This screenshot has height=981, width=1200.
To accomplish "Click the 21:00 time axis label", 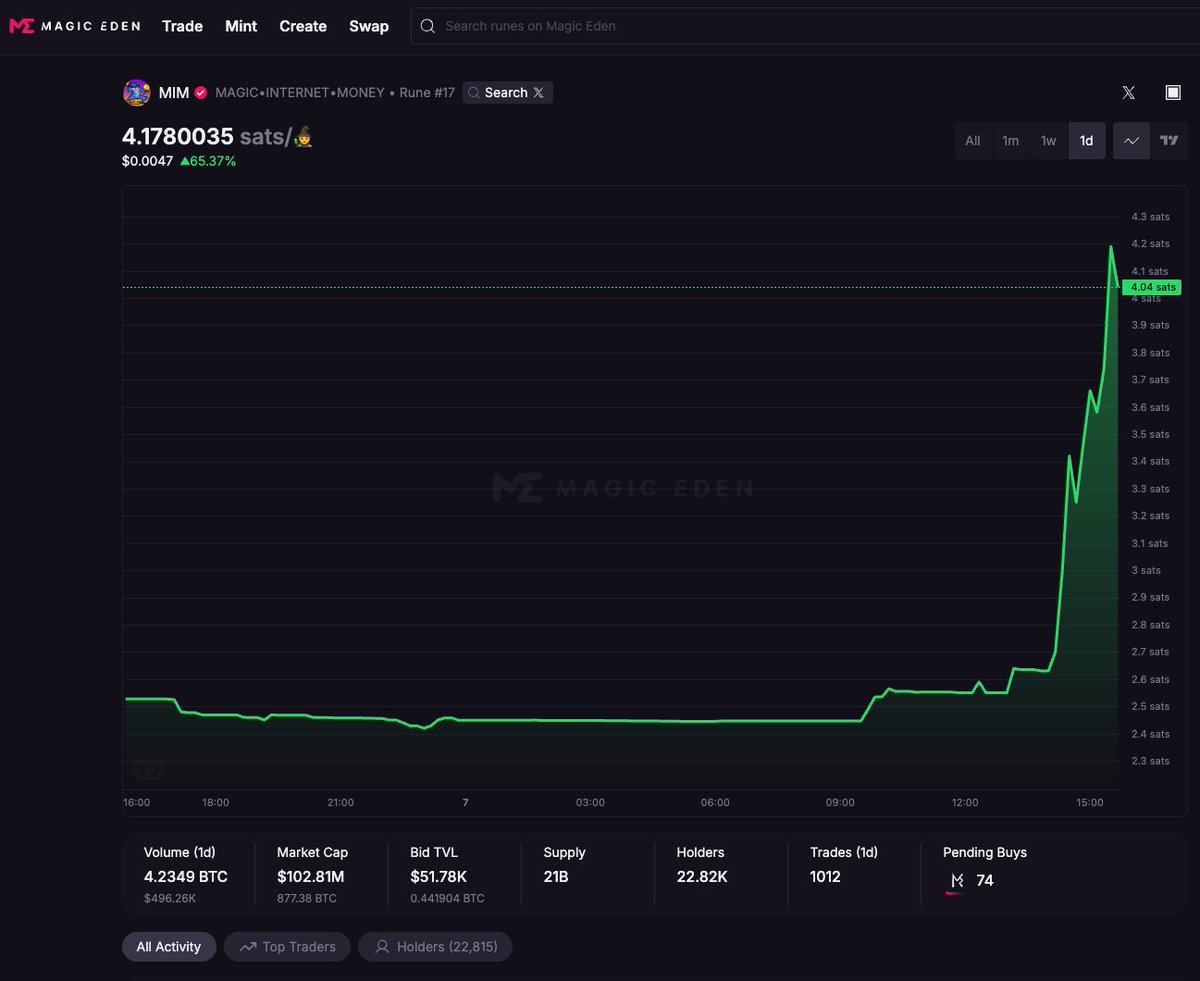I will (340, 802).
